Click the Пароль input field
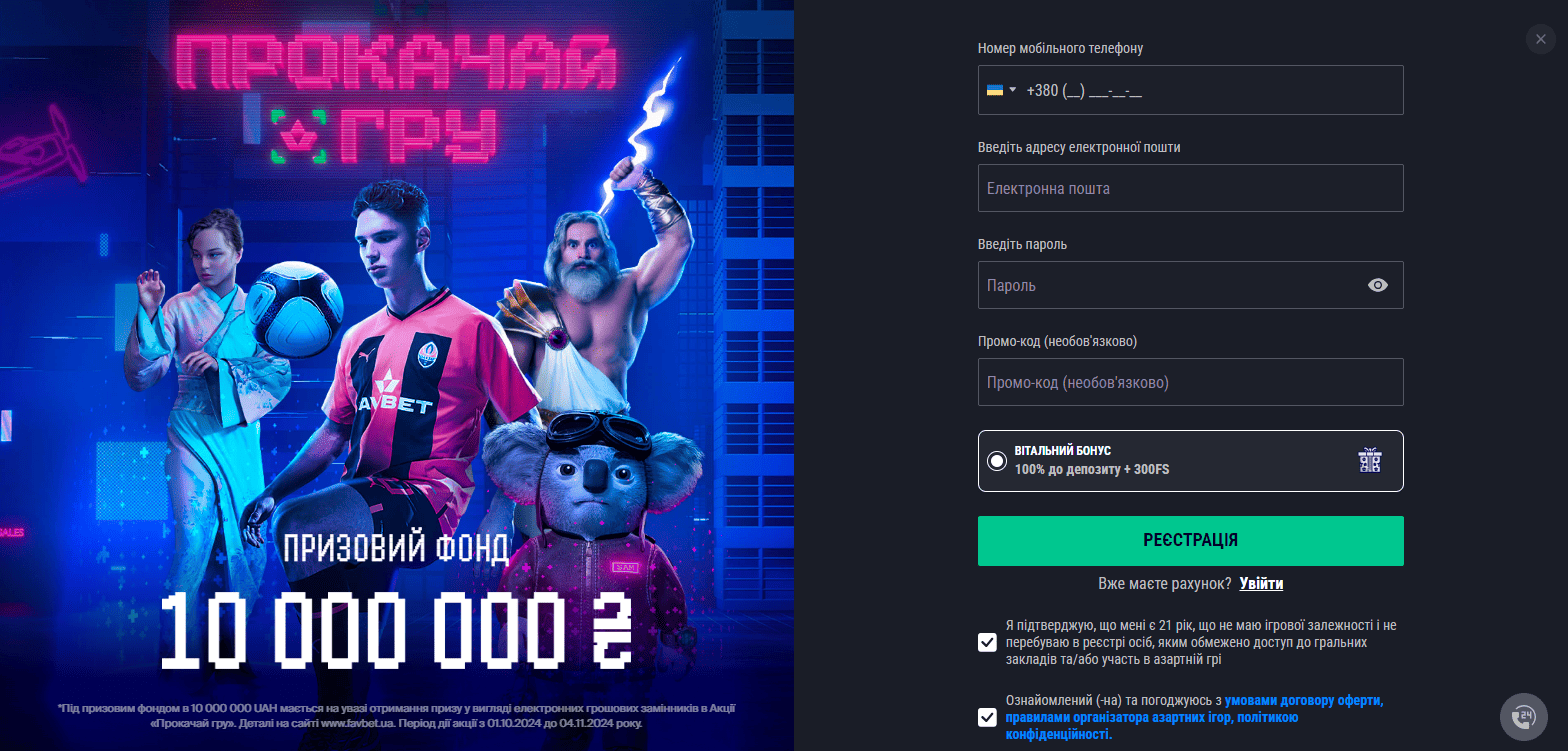This screenshot has height=751, width=1568. click(x=1190, y=285)
